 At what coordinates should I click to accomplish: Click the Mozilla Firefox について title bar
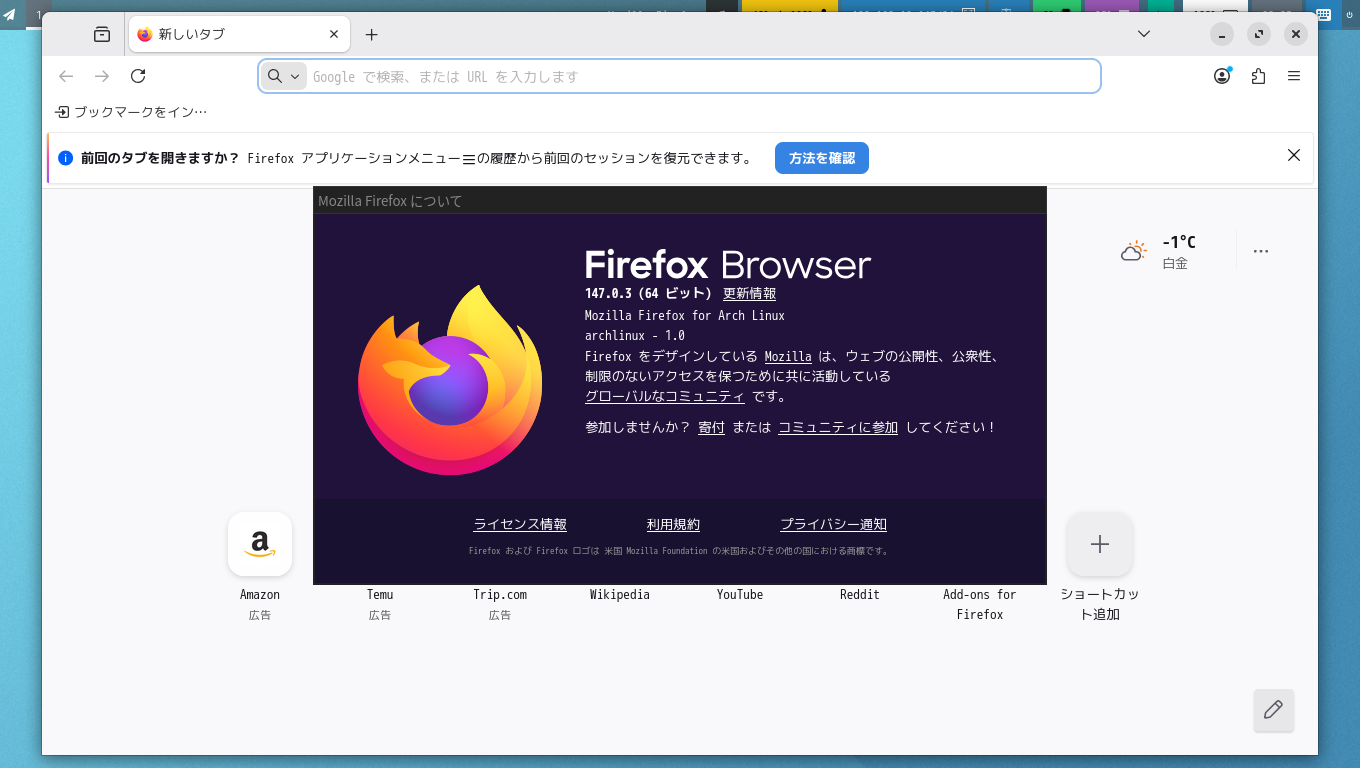(680, 201)
